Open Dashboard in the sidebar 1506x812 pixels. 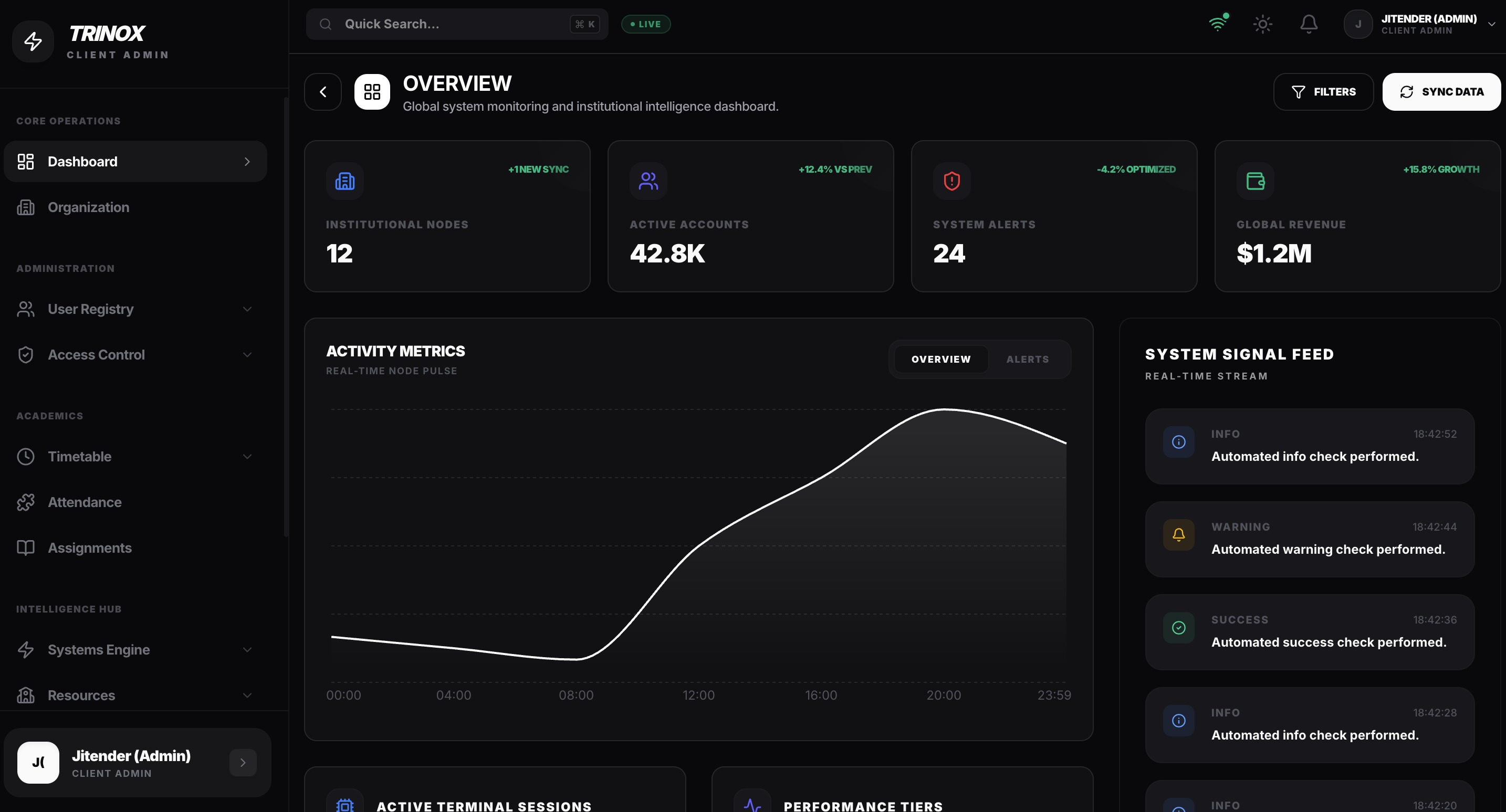(135, 161)
